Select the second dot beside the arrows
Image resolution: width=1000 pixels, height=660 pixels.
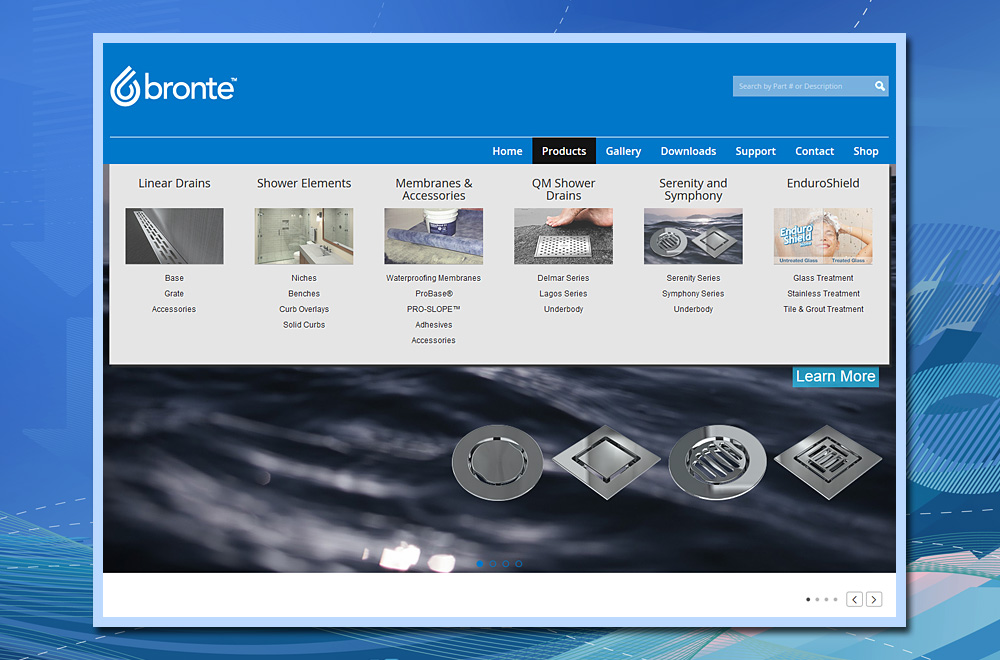[817, 599]
